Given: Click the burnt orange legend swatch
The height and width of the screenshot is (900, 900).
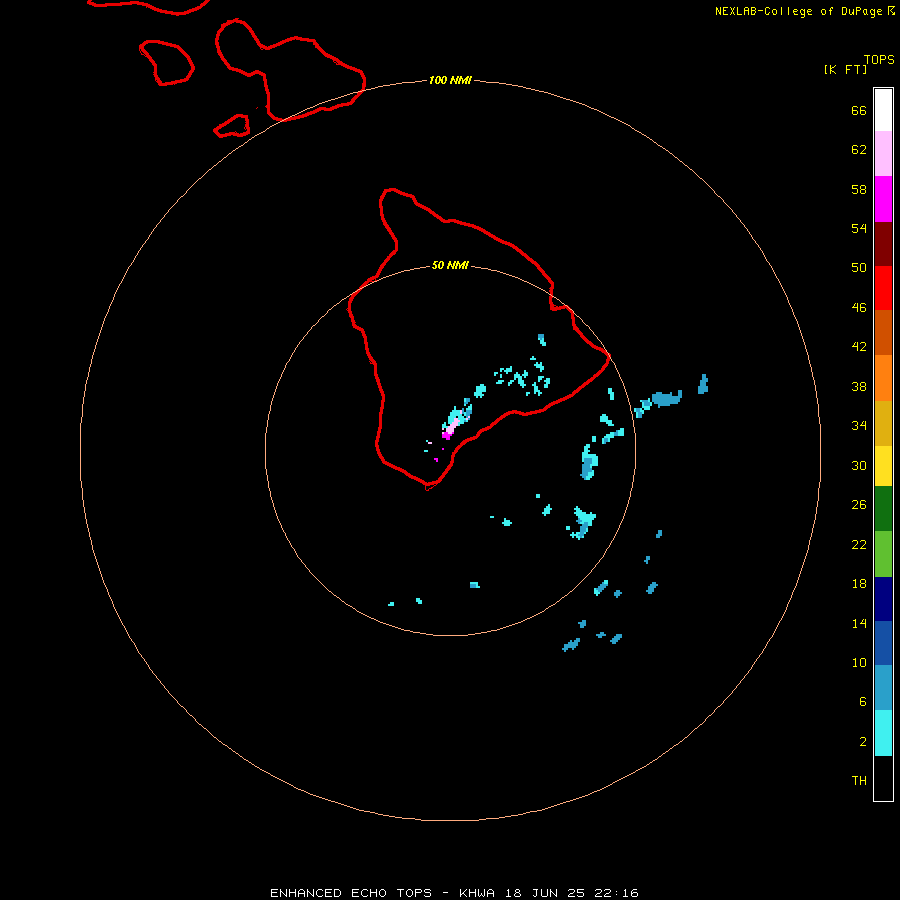Looking at the screenshot, I should coord(883,333).
